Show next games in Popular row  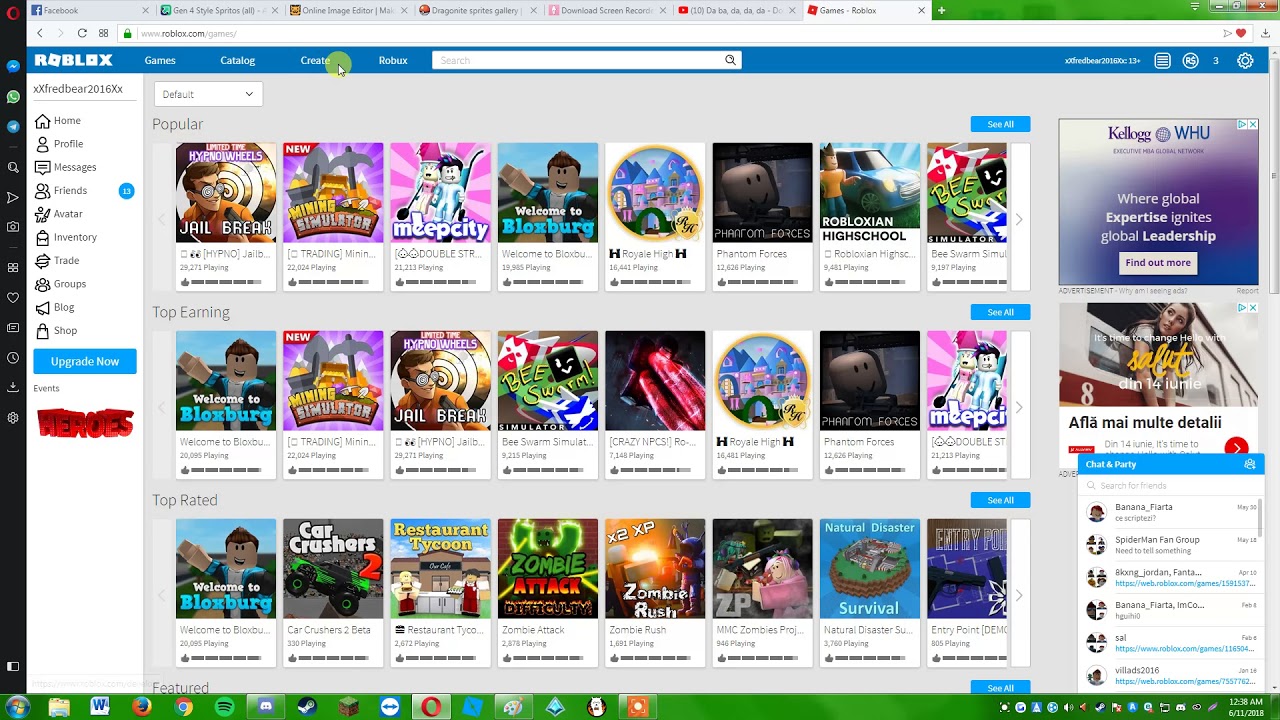coord(1018,219)
